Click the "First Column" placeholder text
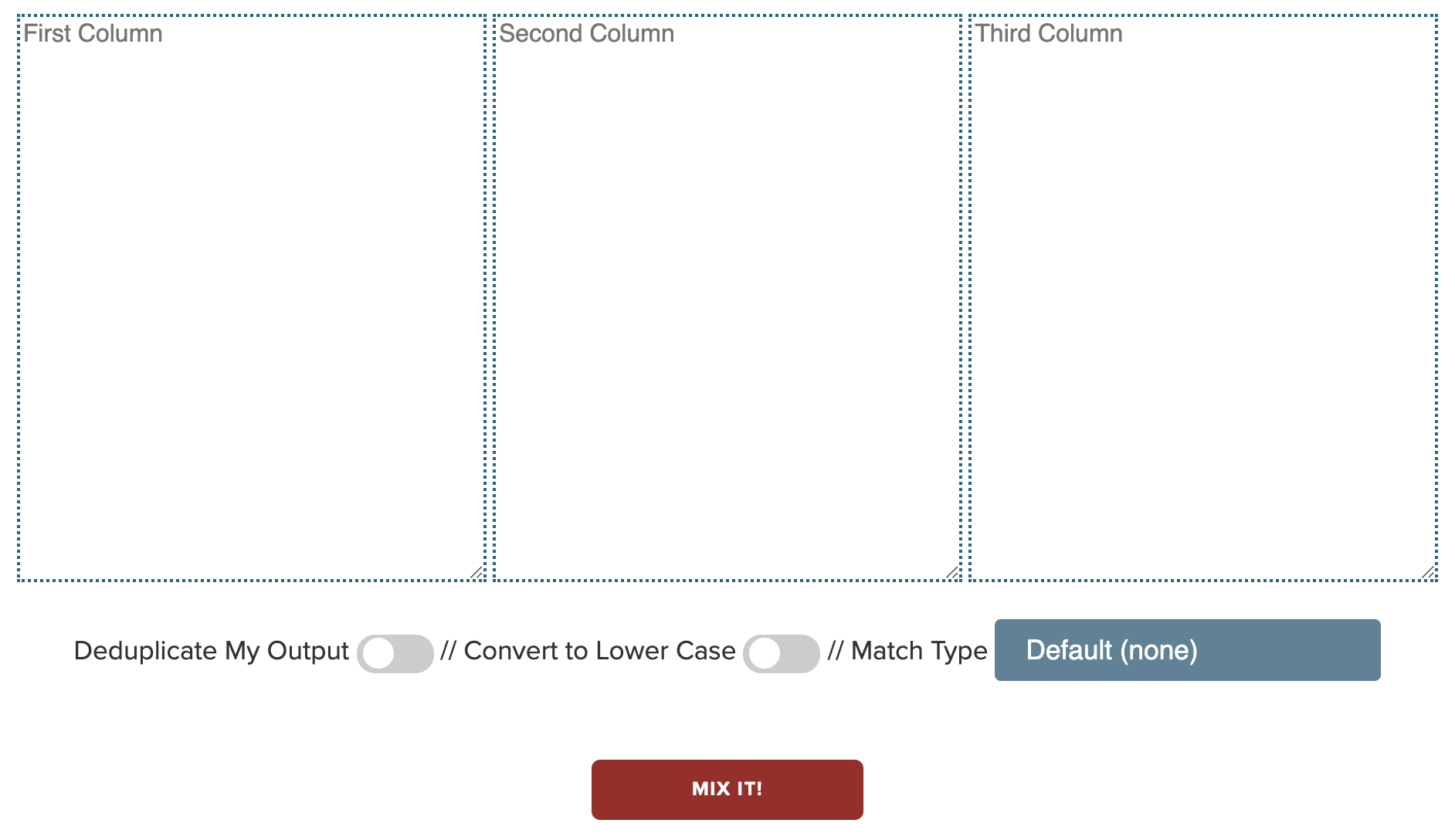The width and height of the screenshot is (1455, 840). tap(93, 33)
